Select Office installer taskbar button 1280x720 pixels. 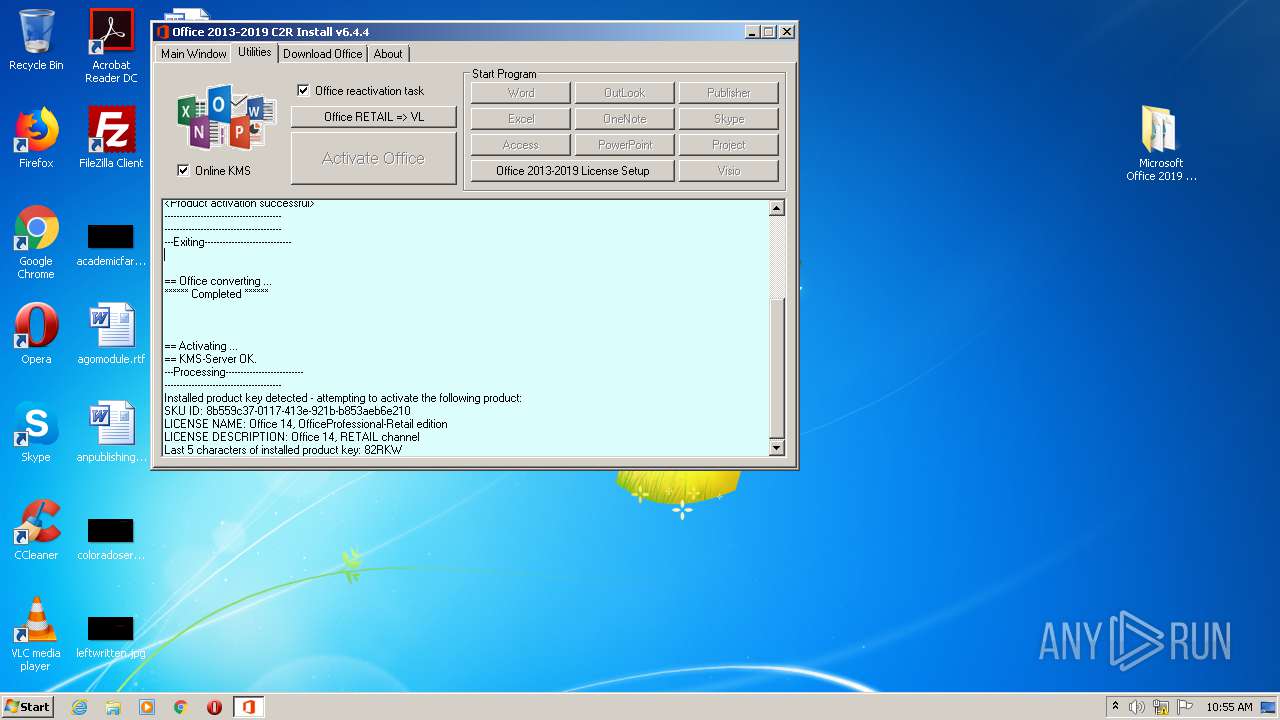(x=248, y=707)
